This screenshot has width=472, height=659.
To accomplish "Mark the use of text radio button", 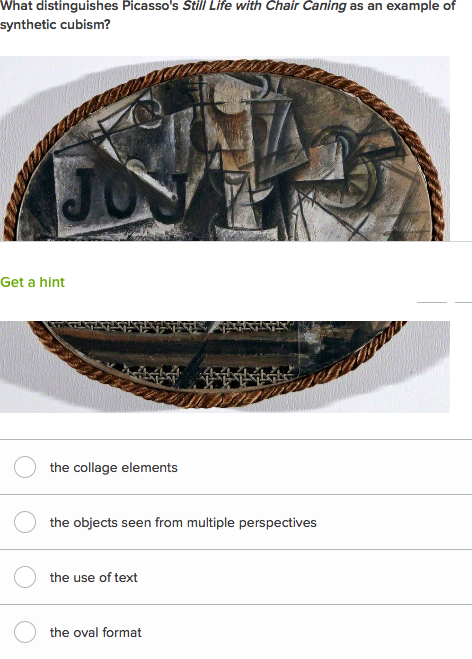I will (x=25, y=577).
